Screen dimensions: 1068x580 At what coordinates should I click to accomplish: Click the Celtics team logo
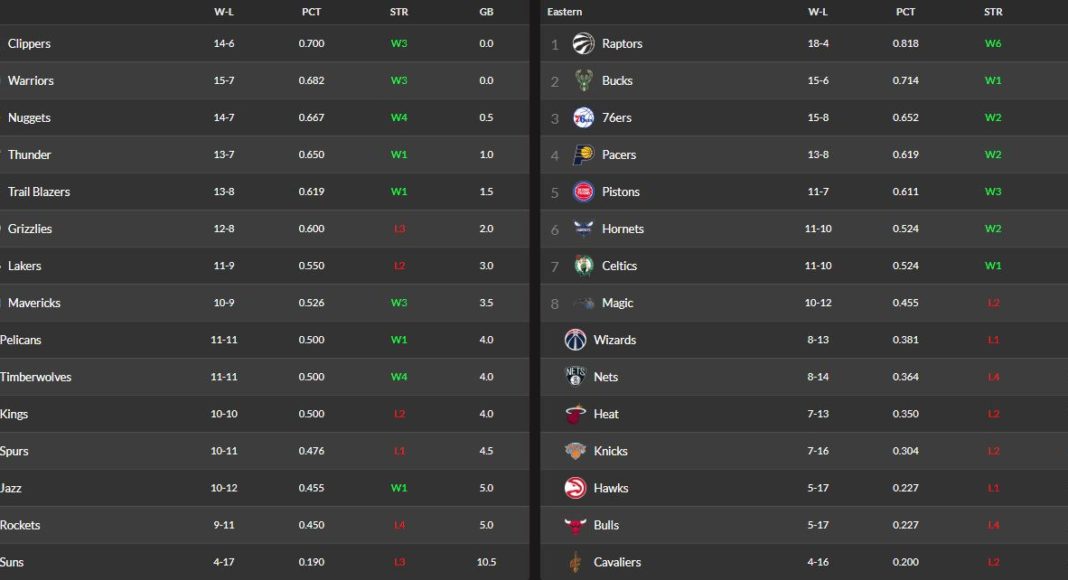(583, 266)
